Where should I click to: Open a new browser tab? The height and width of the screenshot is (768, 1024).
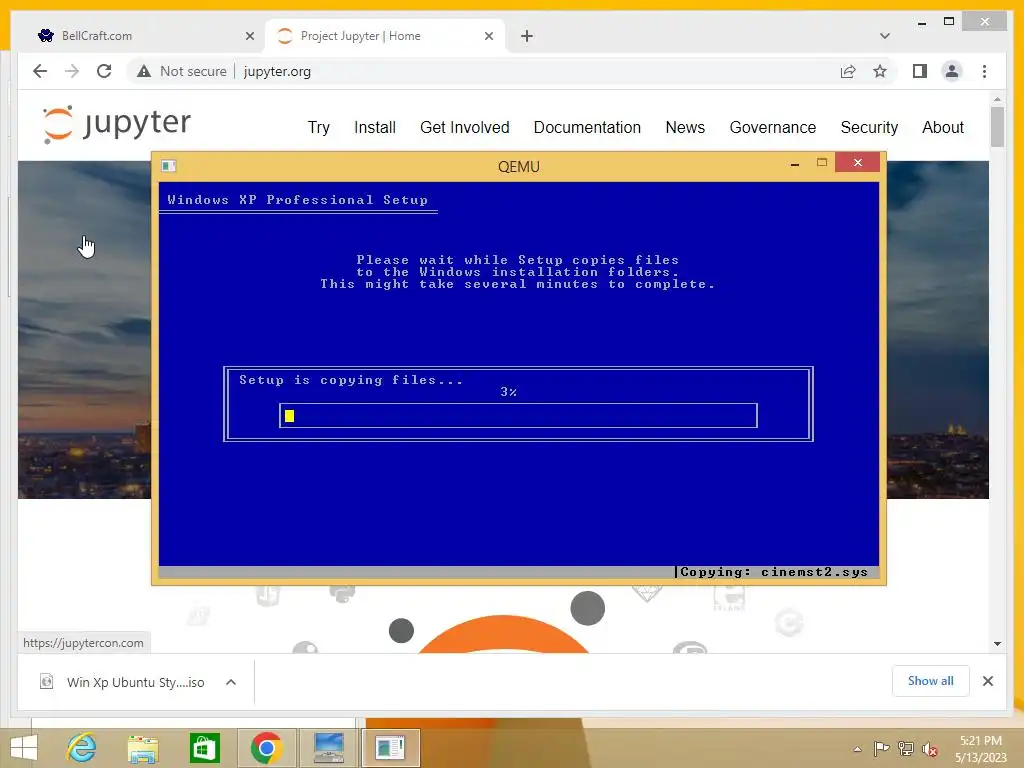[x=527, y=36]
